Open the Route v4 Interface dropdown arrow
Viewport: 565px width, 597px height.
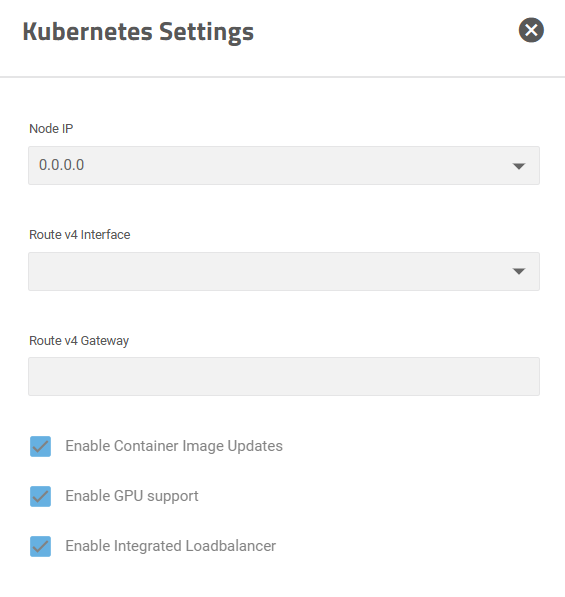[x=519, y=271]
